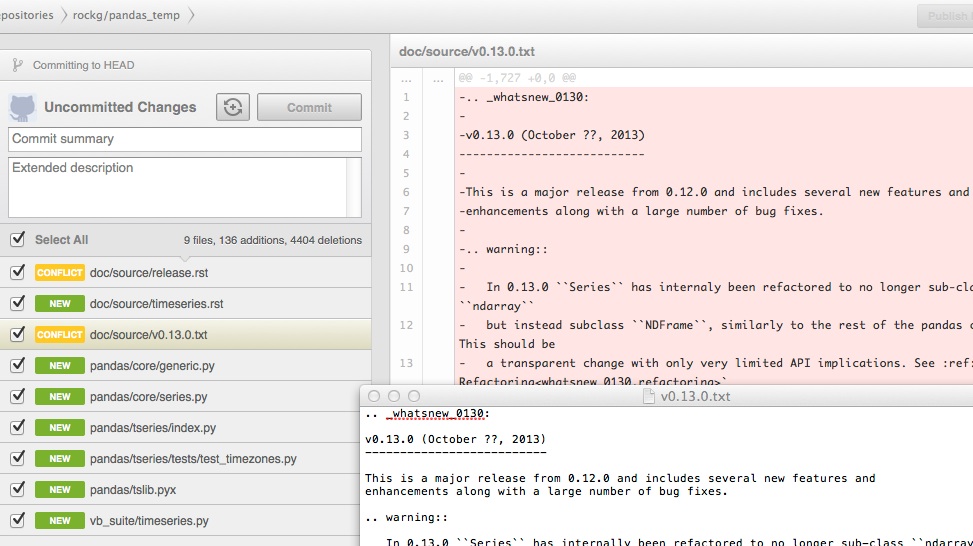Select file doc/source/timeseries.rst

pyautogui.click(x=156, y=304)
